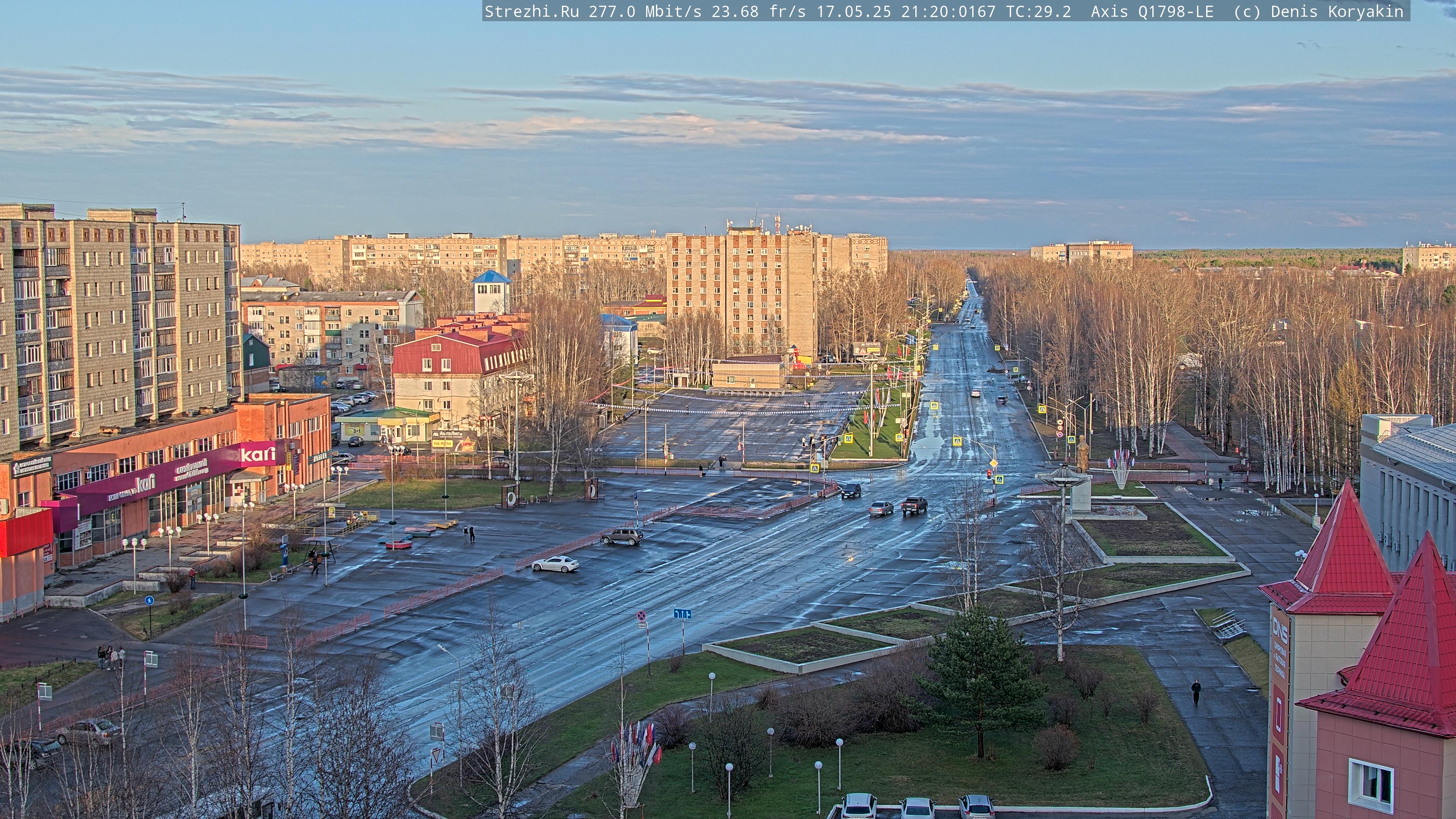Image resolution: width=1456 pixels, height=819 pixels.
Task: Click the vertical "DNS" sign on the building
Action: point(1280,631)
